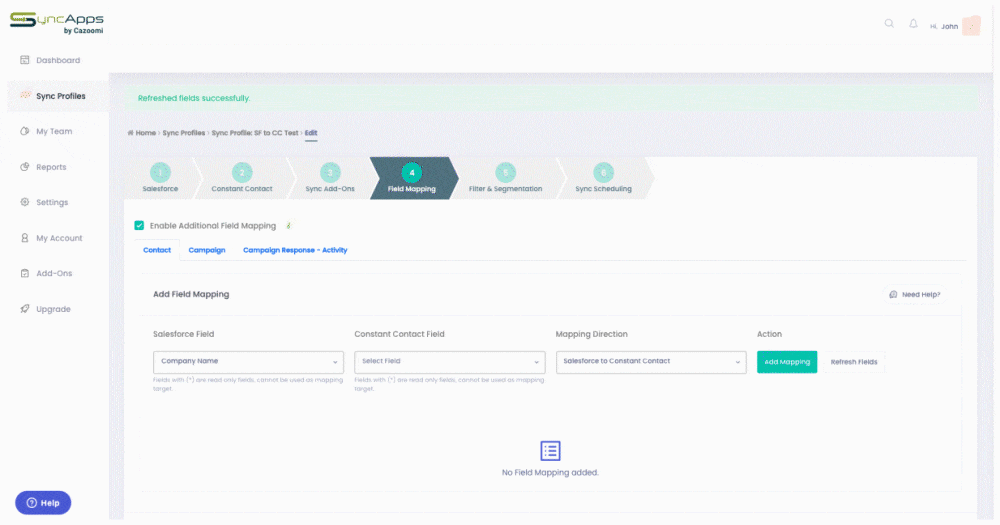Switch to the Campaign tab
Screen dimensions: 1000x525
point(207,250)
